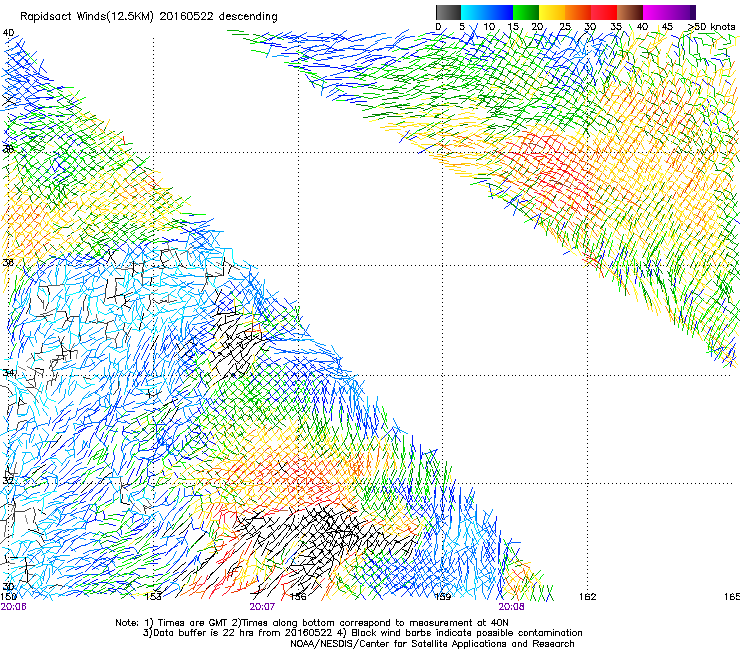Click the purple time stamp '20:07'

pyautogui.click(x=262, y=607)
